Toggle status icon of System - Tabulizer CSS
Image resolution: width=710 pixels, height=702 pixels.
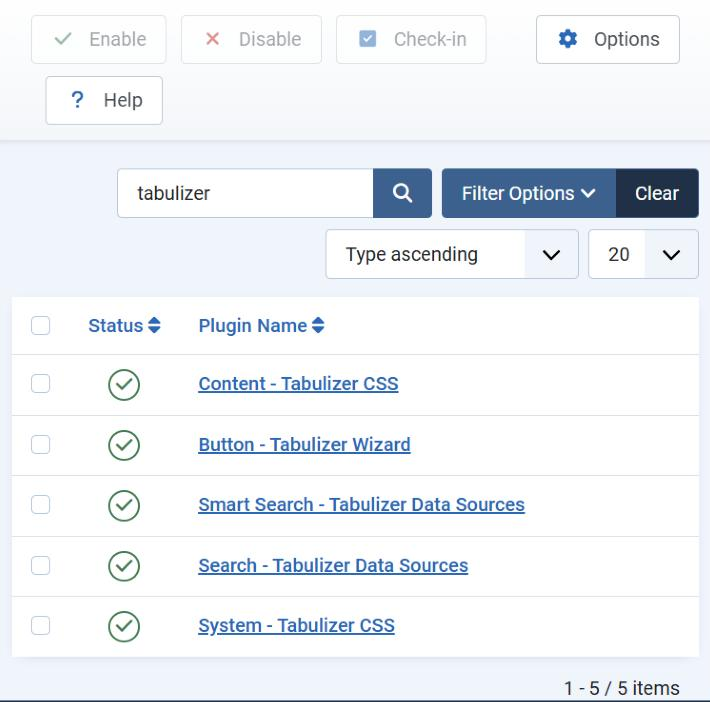pos(124,627)
